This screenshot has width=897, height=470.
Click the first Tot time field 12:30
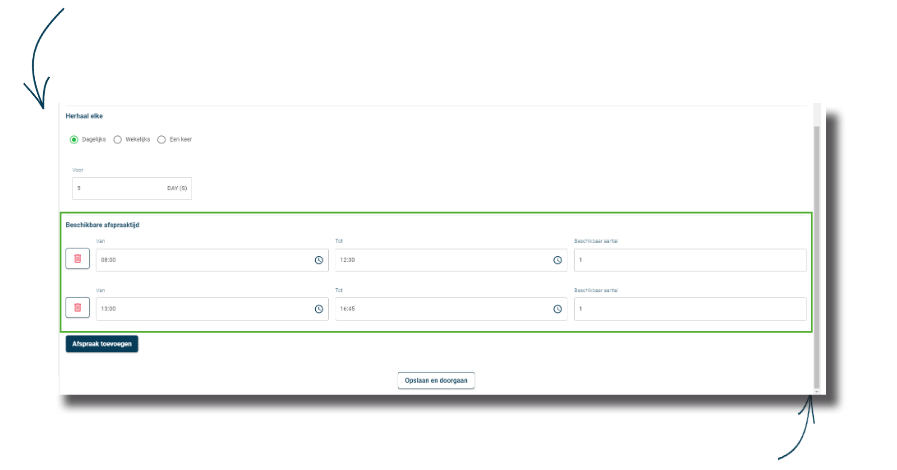click(x=440, y=260)
